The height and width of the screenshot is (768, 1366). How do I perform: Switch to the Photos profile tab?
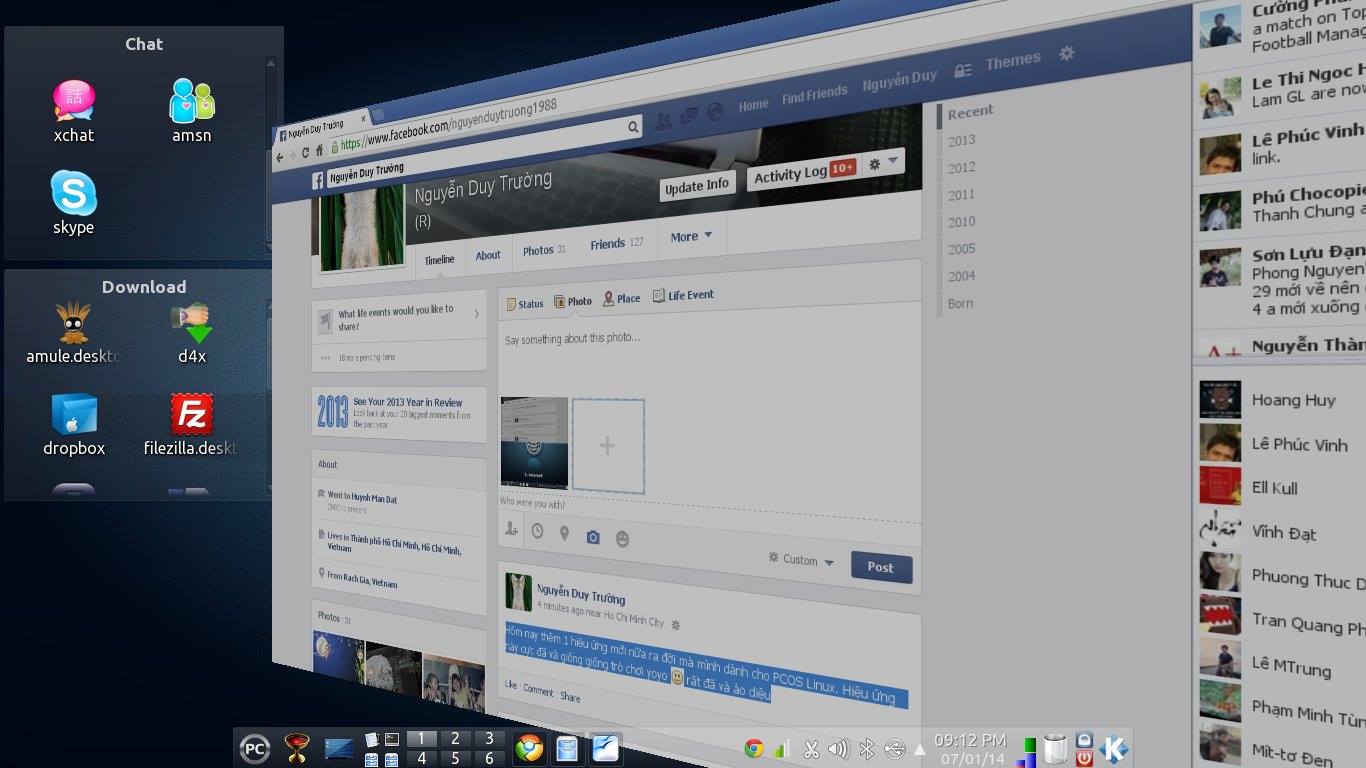point(544,250)
